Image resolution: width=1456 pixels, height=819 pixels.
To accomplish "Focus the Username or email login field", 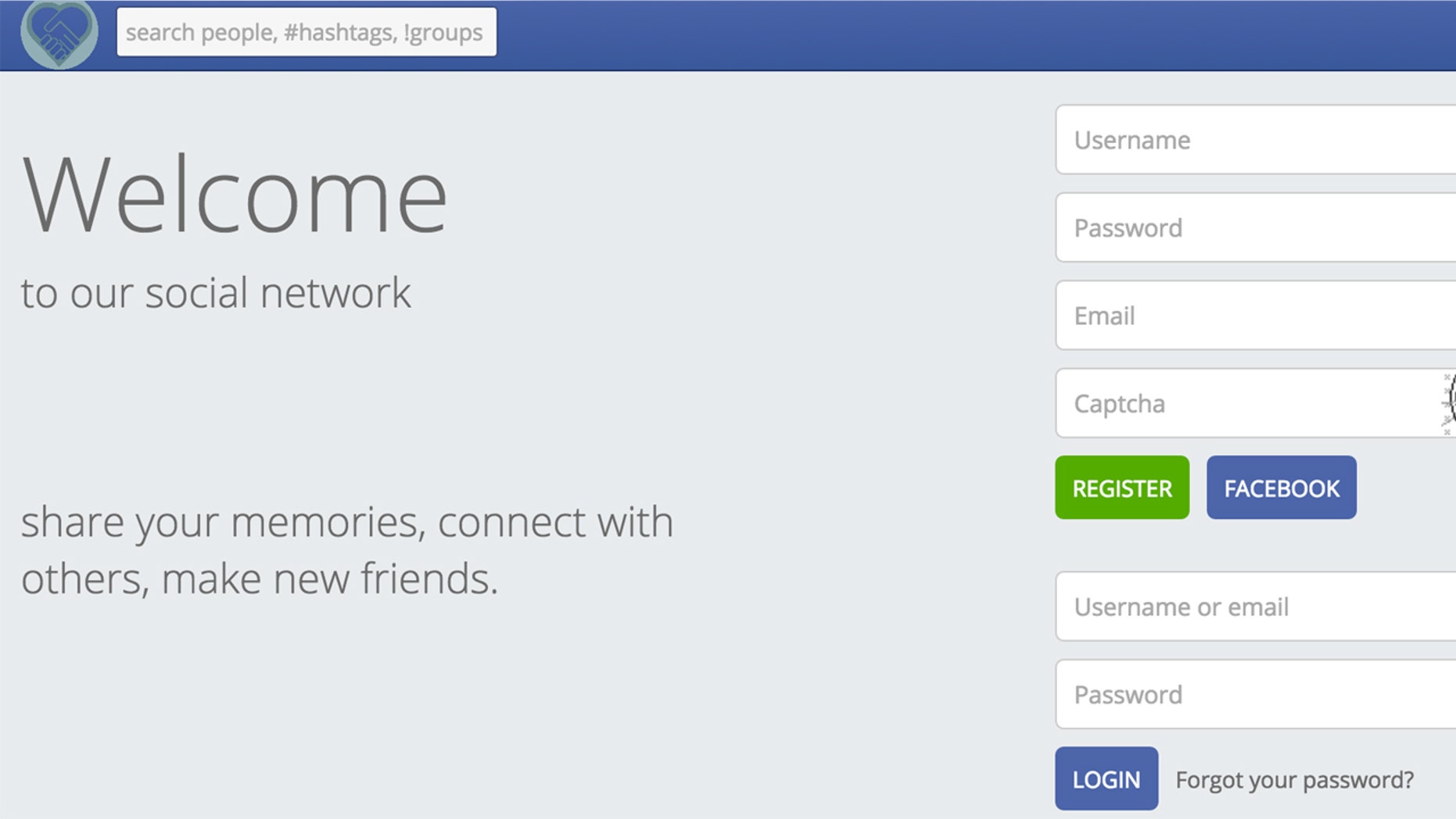I will [1256, 606].
